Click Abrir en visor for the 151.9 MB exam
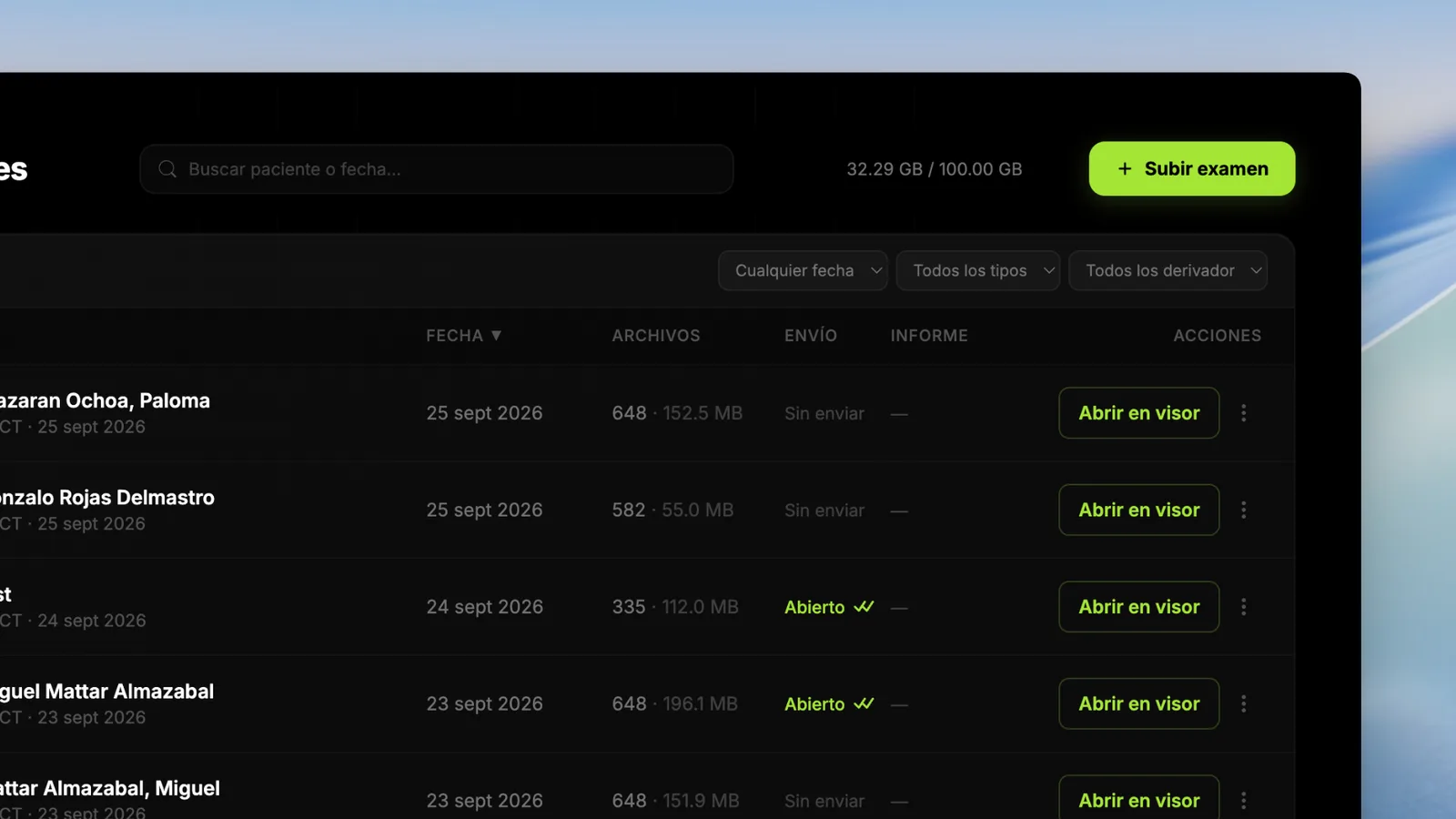 (1139, 799)
